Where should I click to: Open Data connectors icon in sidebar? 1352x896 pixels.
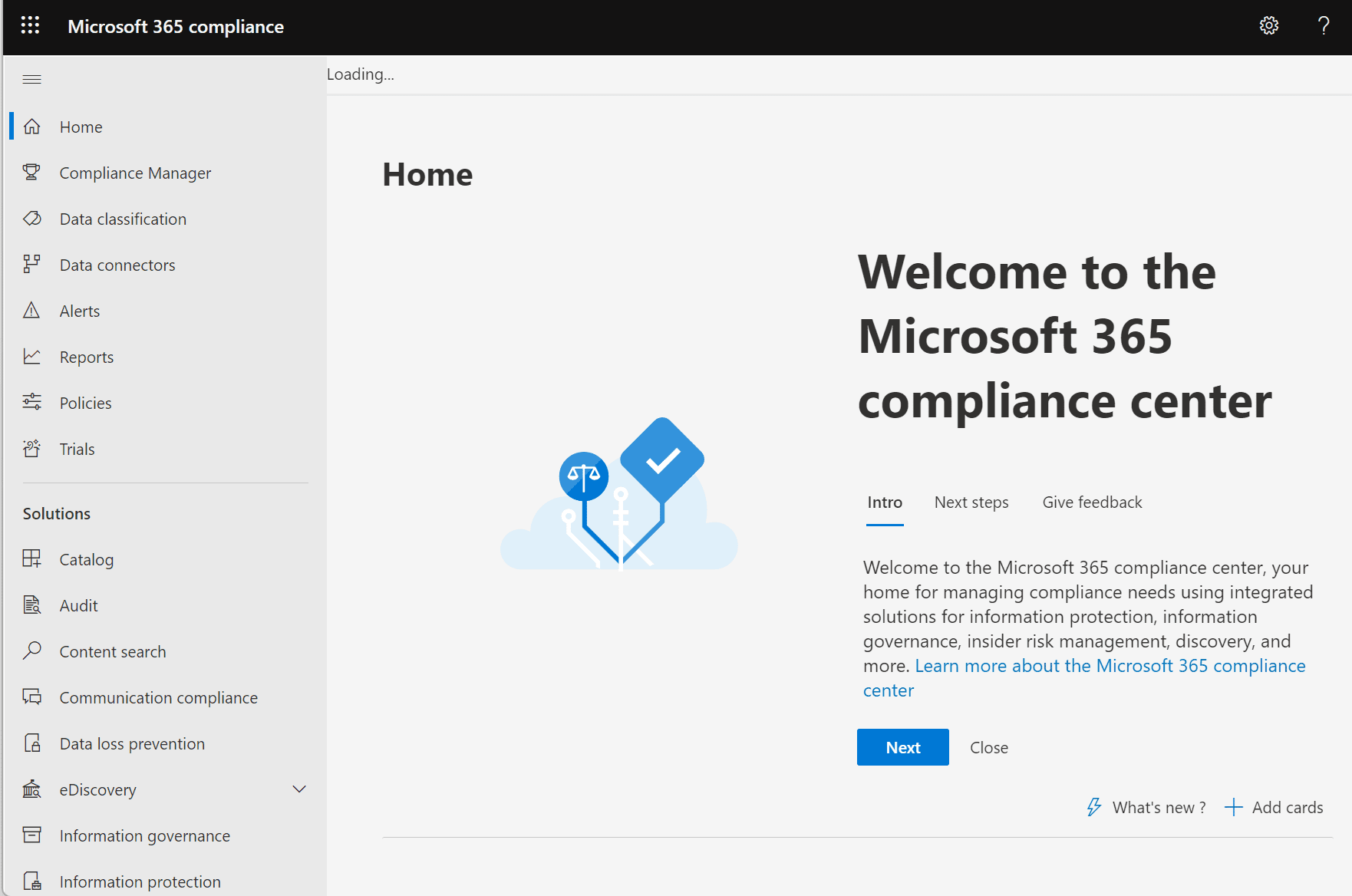tap(31, 265)
